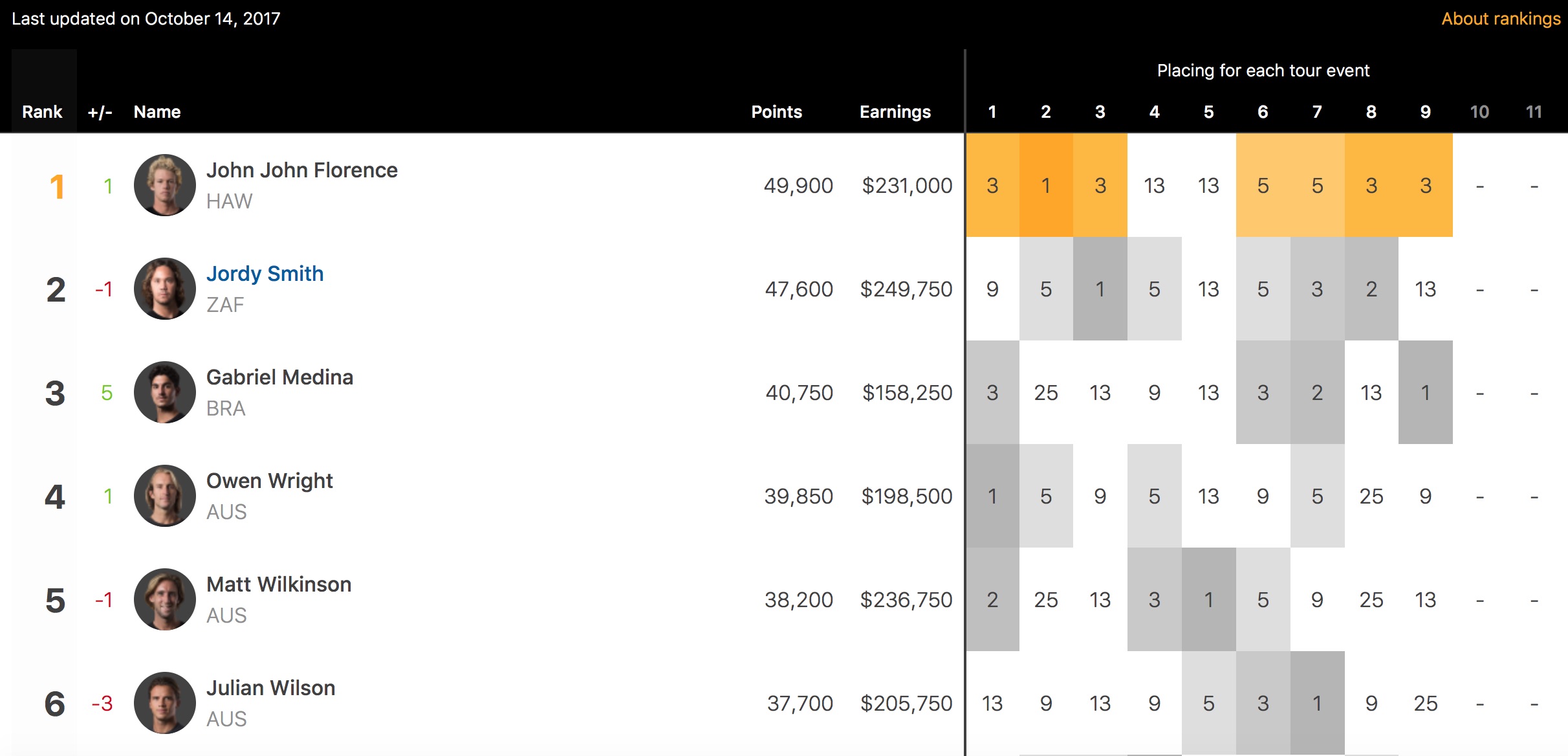The image size is (1568, 756).
Task: Click Wilkinson's gray first-place cell in event 5
Action: click(x=1208, y=600)
